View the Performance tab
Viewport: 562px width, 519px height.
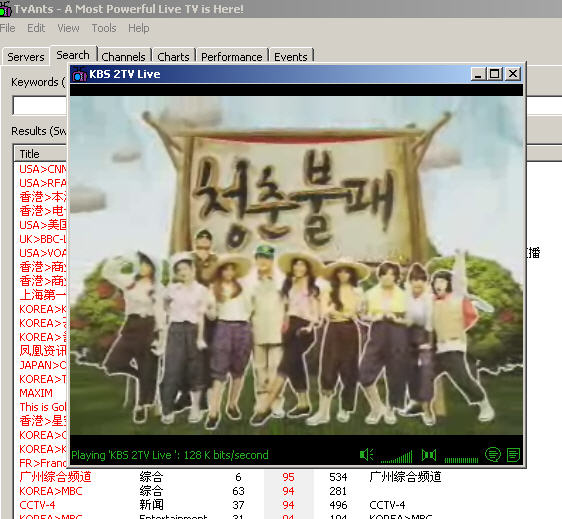click(232, 57)
